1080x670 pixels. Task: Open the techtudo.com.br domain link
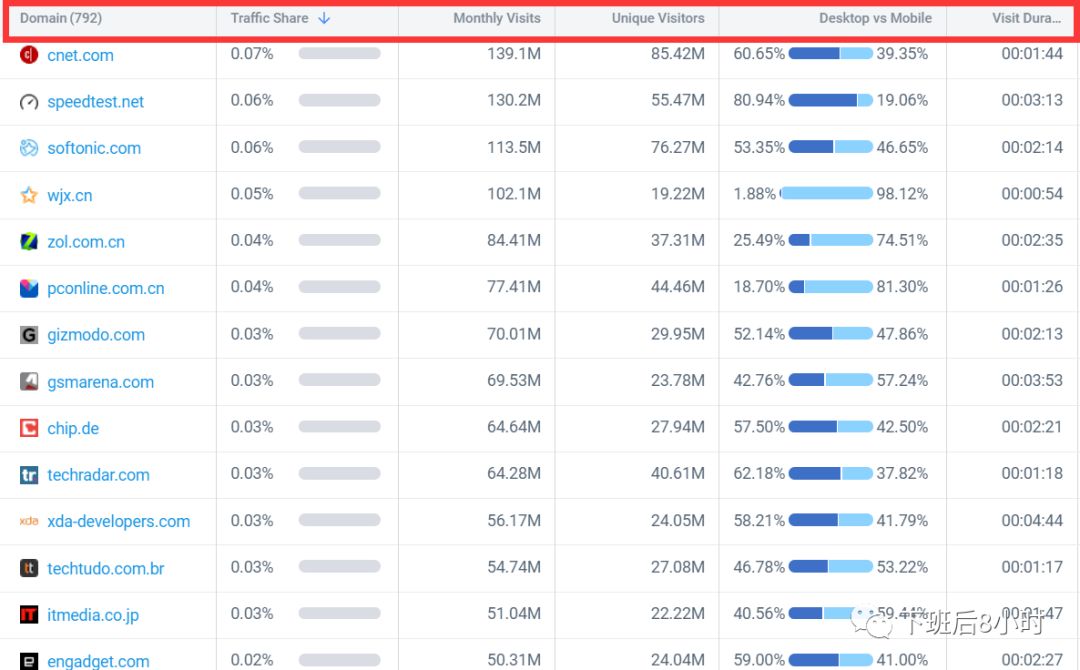[x=106, y=568]
